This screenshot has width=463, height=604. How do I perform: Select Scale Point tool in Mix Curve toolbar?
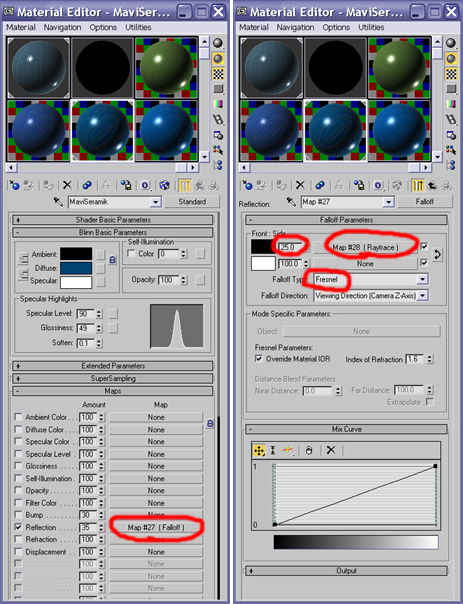(273, 450)
